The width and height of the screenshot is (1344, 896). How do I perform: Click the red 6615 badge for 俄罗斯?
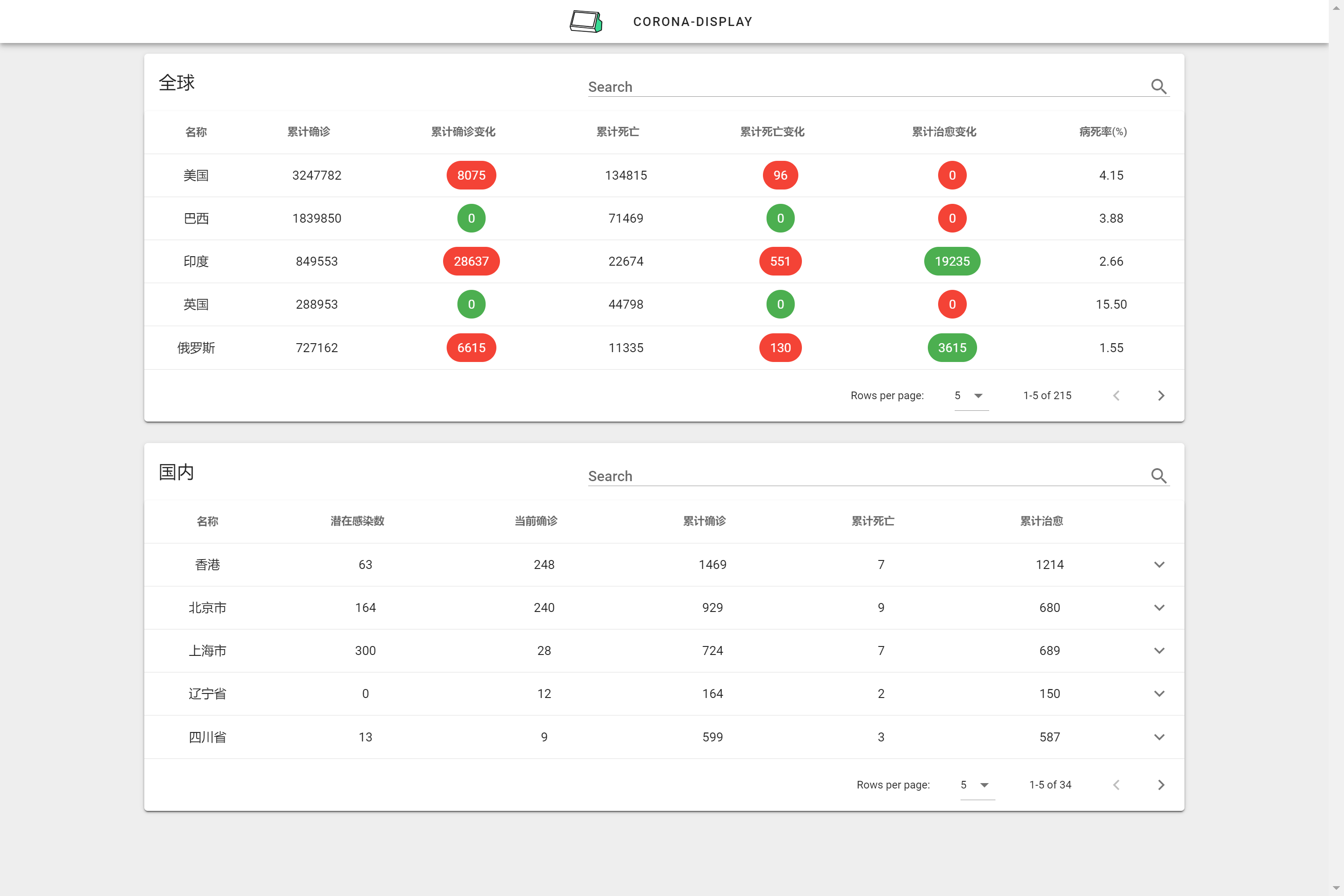point(471,348)
